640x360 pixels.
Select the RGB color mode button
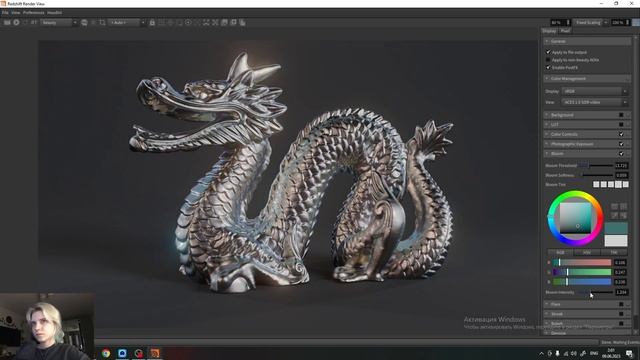pos(560,253)
